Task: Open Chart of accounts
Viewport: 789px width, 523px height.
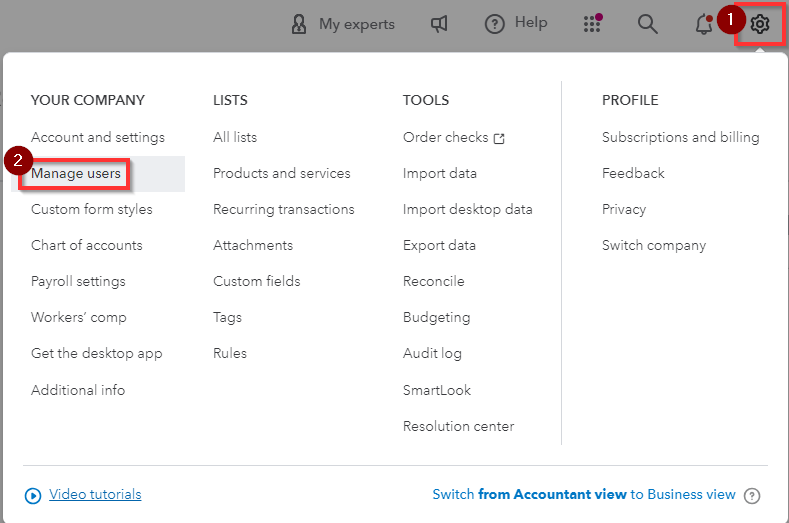Action: click(87, 245)
